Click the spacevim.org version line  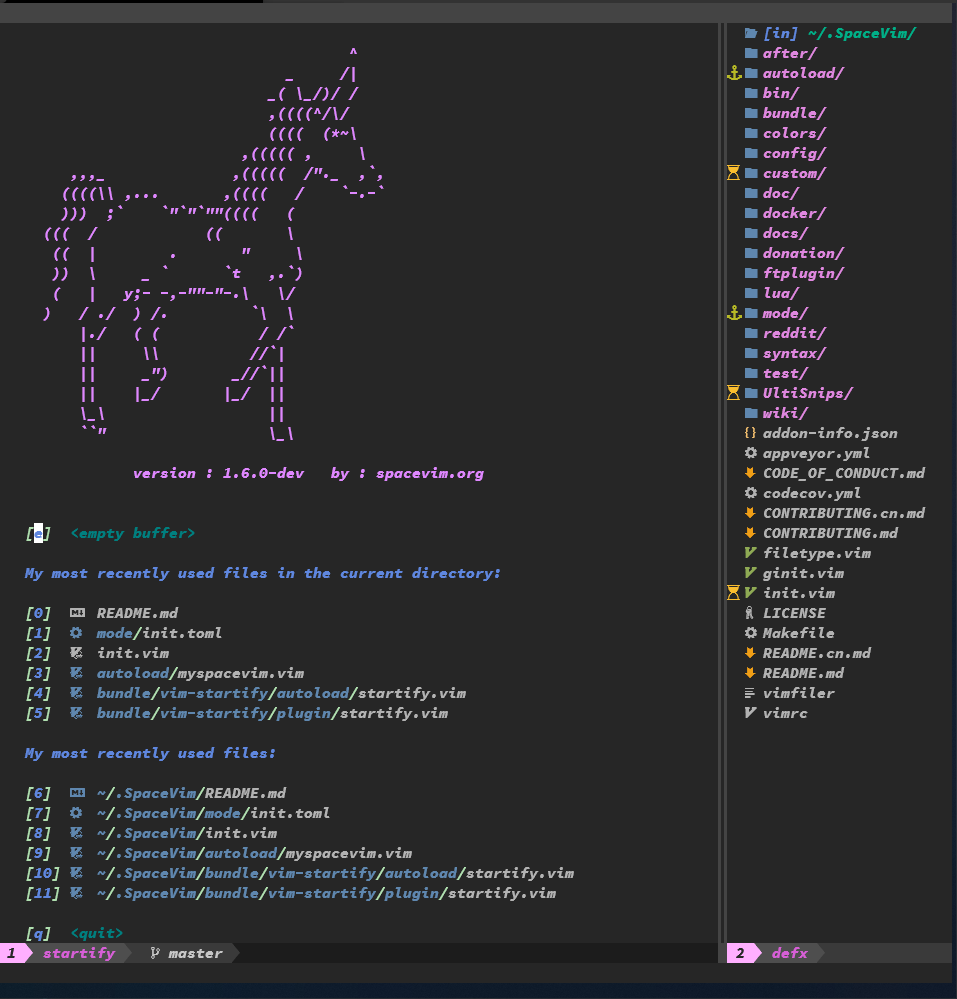click(x=308, y=473)
